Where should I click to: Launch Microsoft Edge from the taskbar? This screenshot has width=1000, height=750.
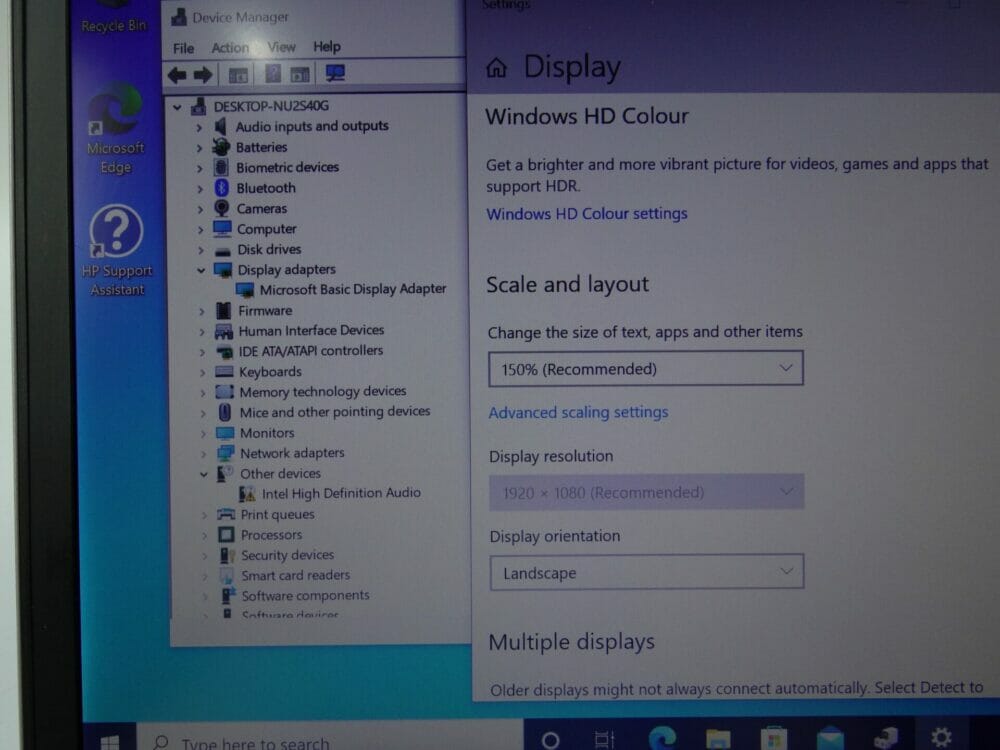pyautogui.click(x=662, y=738)
